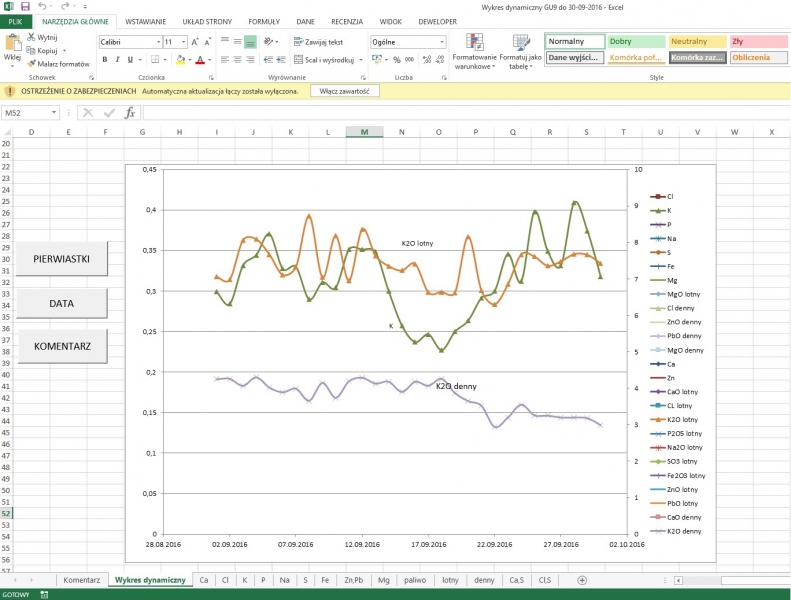Viewport: 791px width, 600px height.
Task: Click the Save icon in quick access toolbar
Action: [x=25, y=6]
